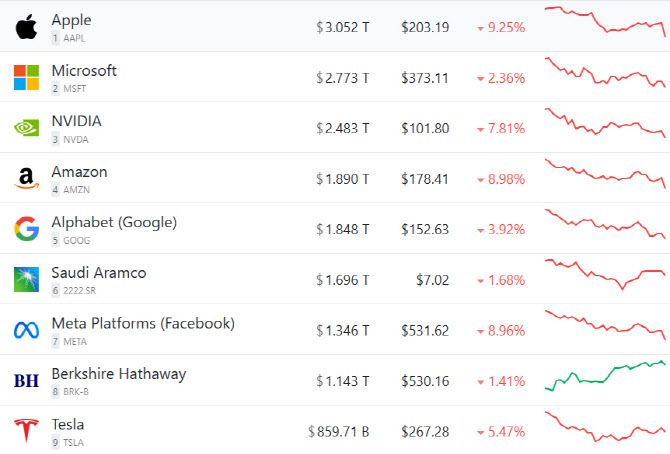Open the Berkshire Hathaway name link
The width and height of the screenshot is (670, 454).
[118, 374]
